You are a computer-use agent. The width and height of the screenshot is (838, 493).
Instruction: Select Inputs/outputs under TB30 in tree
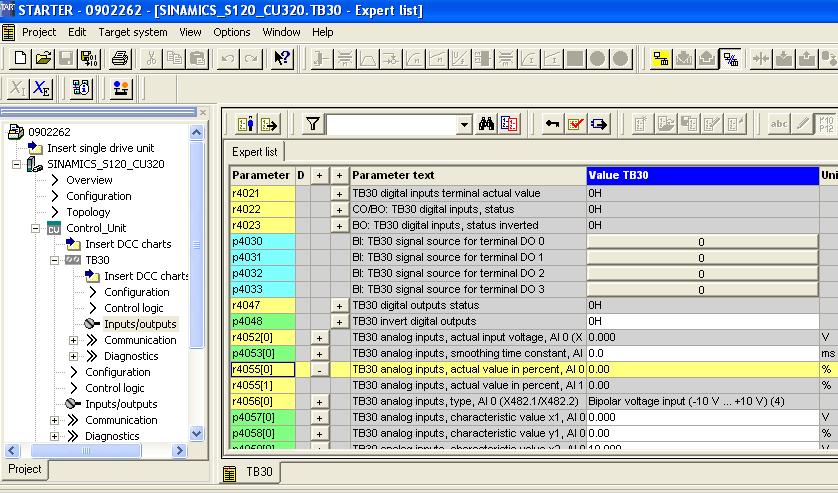point(140,324)
